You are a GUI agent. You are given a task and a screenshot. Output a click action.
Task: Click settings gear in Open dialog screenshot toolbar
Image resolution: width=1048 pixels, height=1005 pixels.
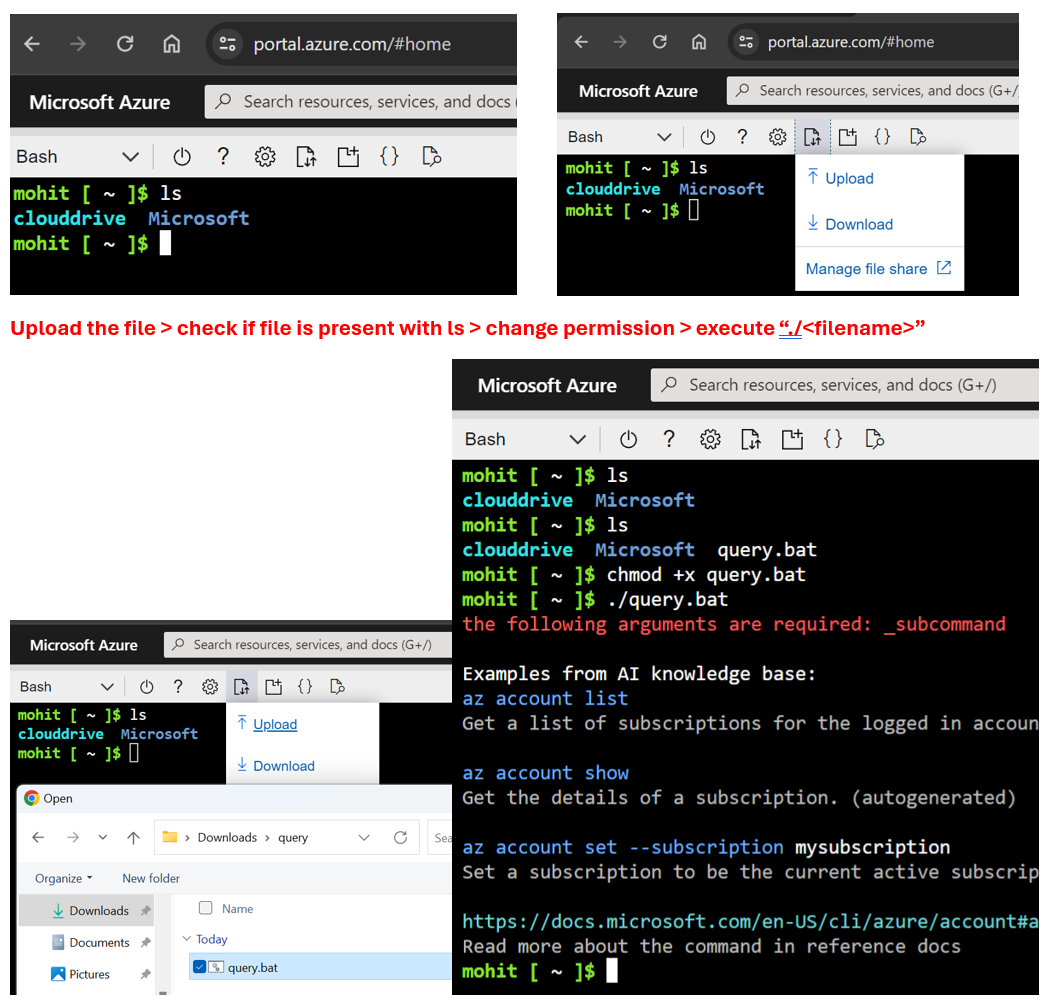(210, 686)
